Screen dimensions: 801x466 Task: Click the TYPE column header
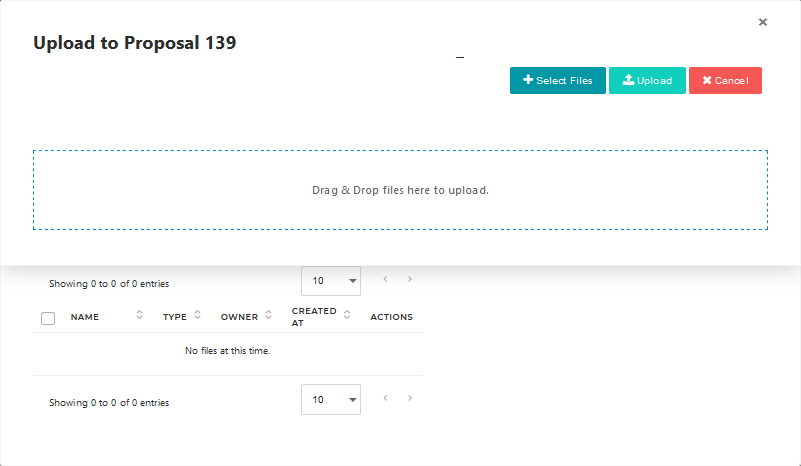(x=175, y=317)
